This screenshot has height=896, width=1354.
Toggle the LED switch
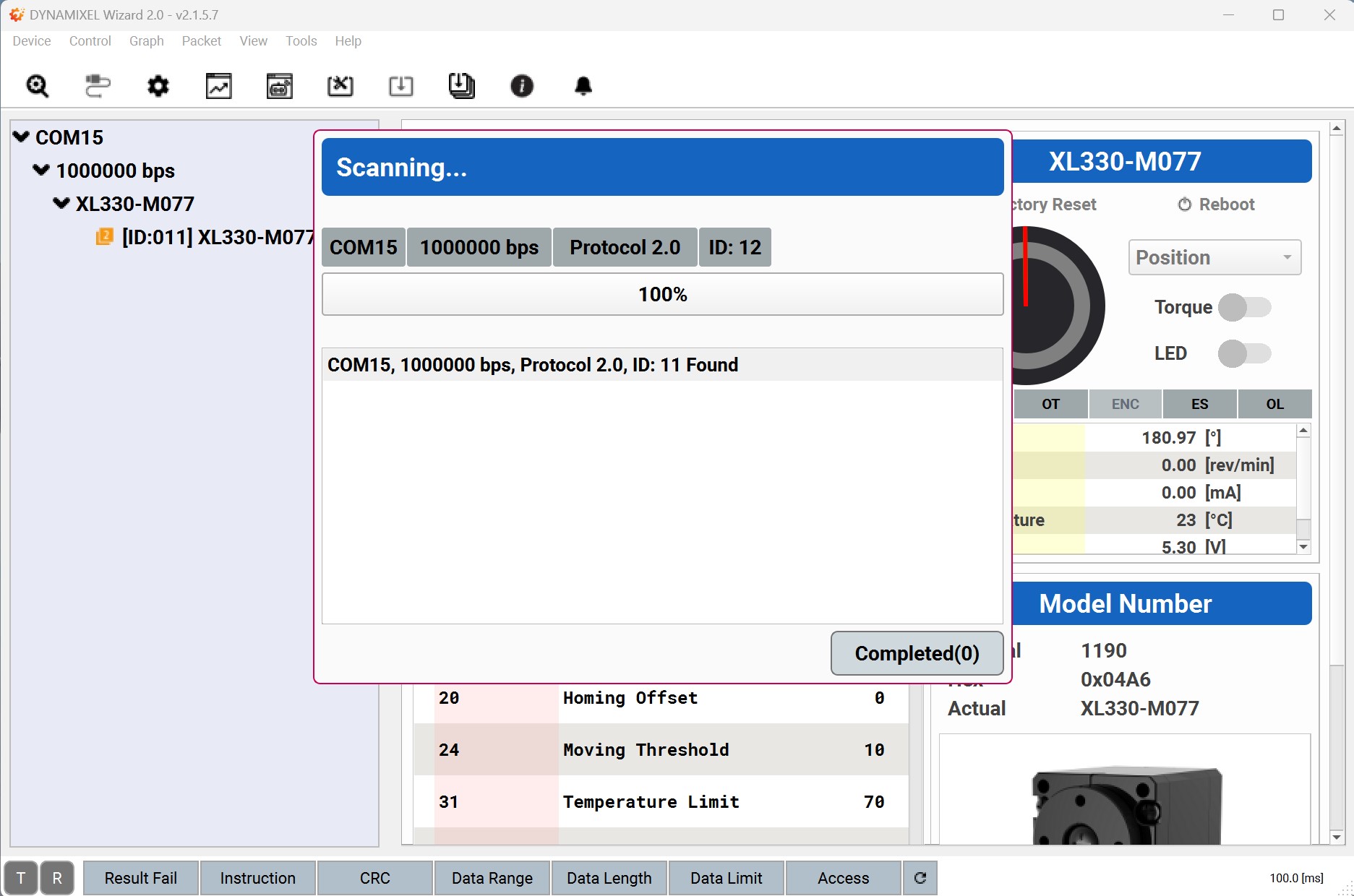[x=1244, y=353]
